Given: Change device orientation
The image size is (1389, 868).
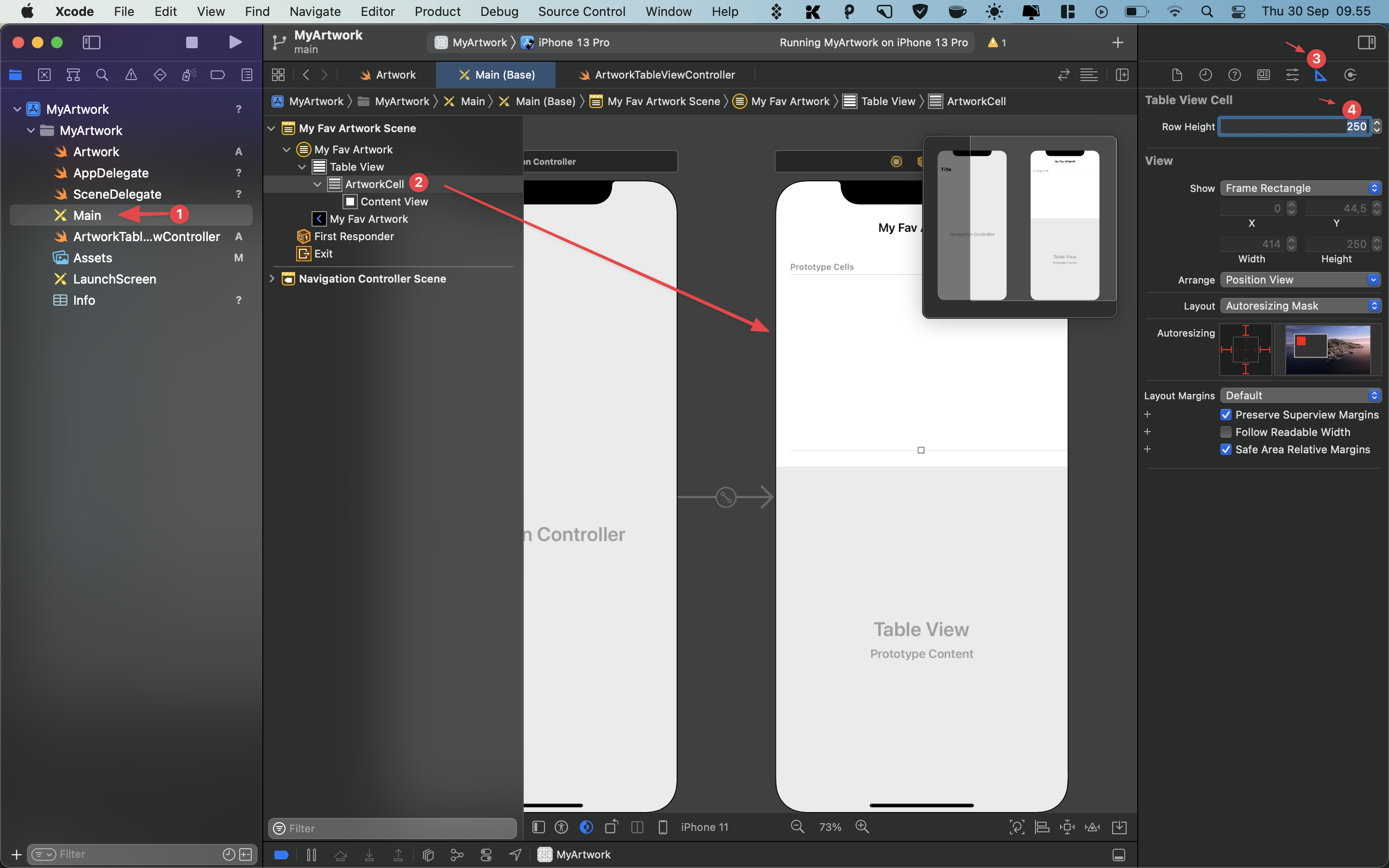Looking at the screenshot, I should pos(612,827).
